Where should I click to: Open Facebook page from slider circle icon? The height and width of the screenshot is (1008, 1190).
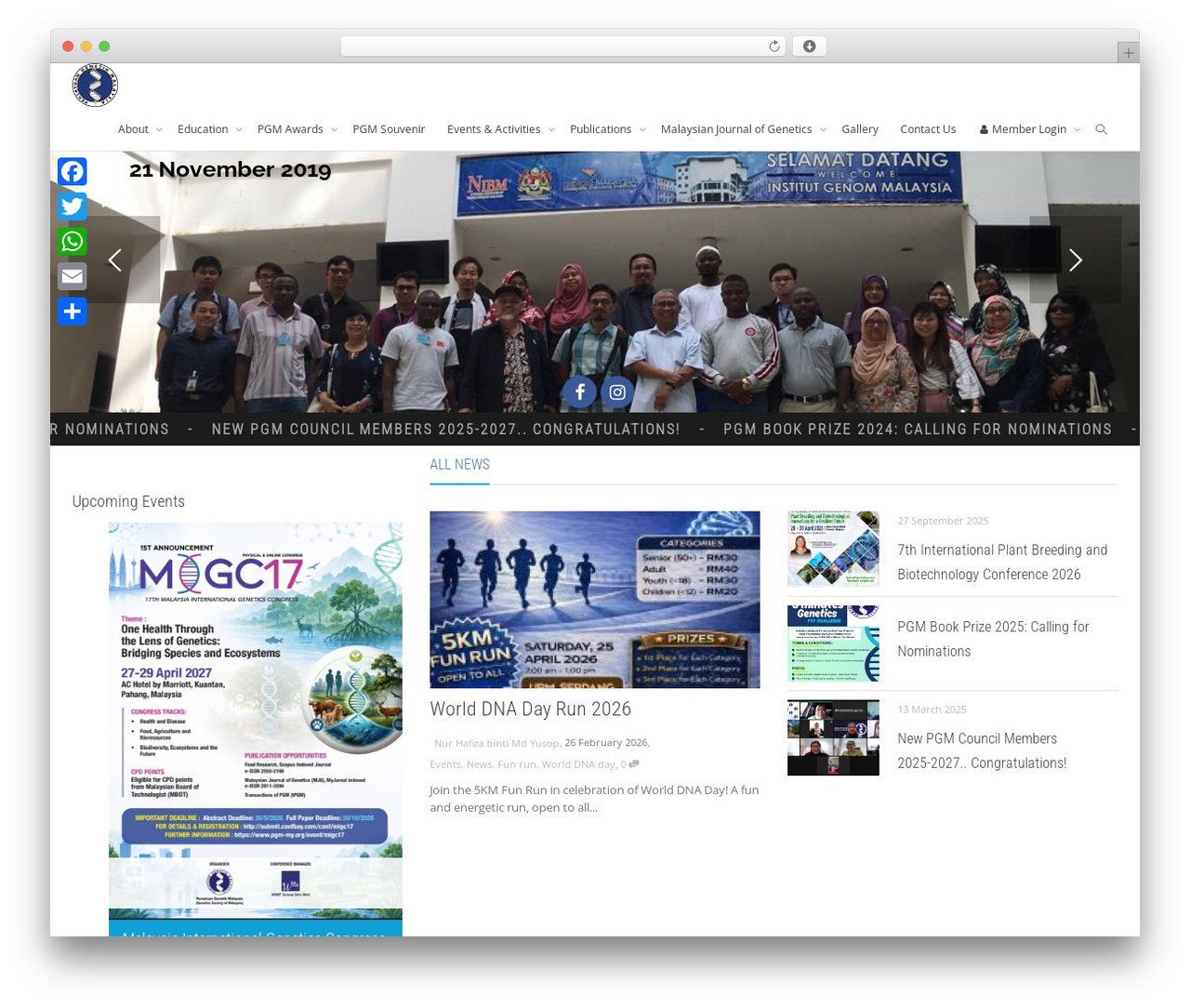click(x=579, y=392)
